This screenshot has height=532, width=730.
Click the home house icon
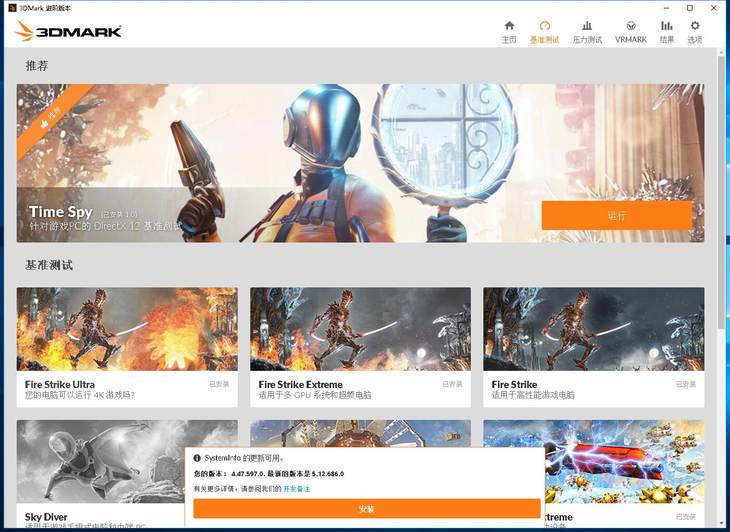pos(509,25)
